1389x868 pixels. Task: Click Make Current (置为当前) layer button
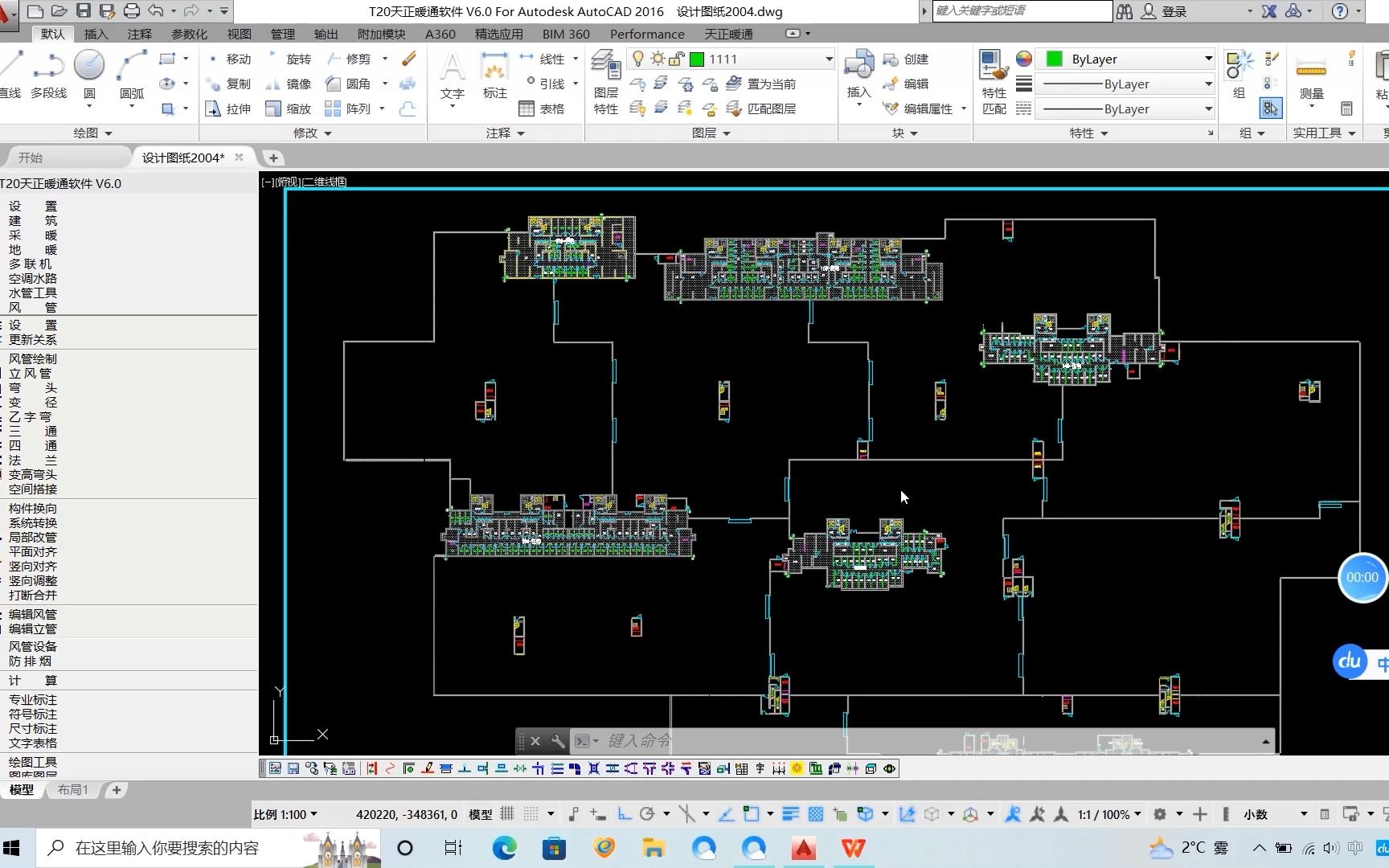(x=761, y=84)
